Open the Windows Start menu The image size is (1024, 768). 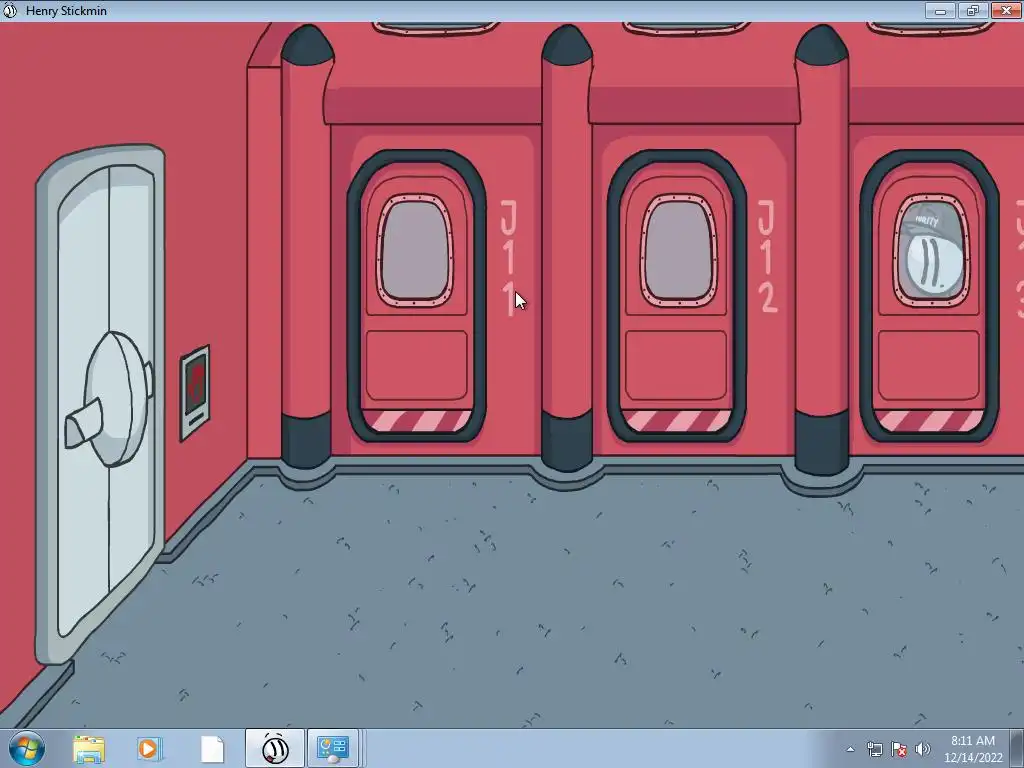27,748
